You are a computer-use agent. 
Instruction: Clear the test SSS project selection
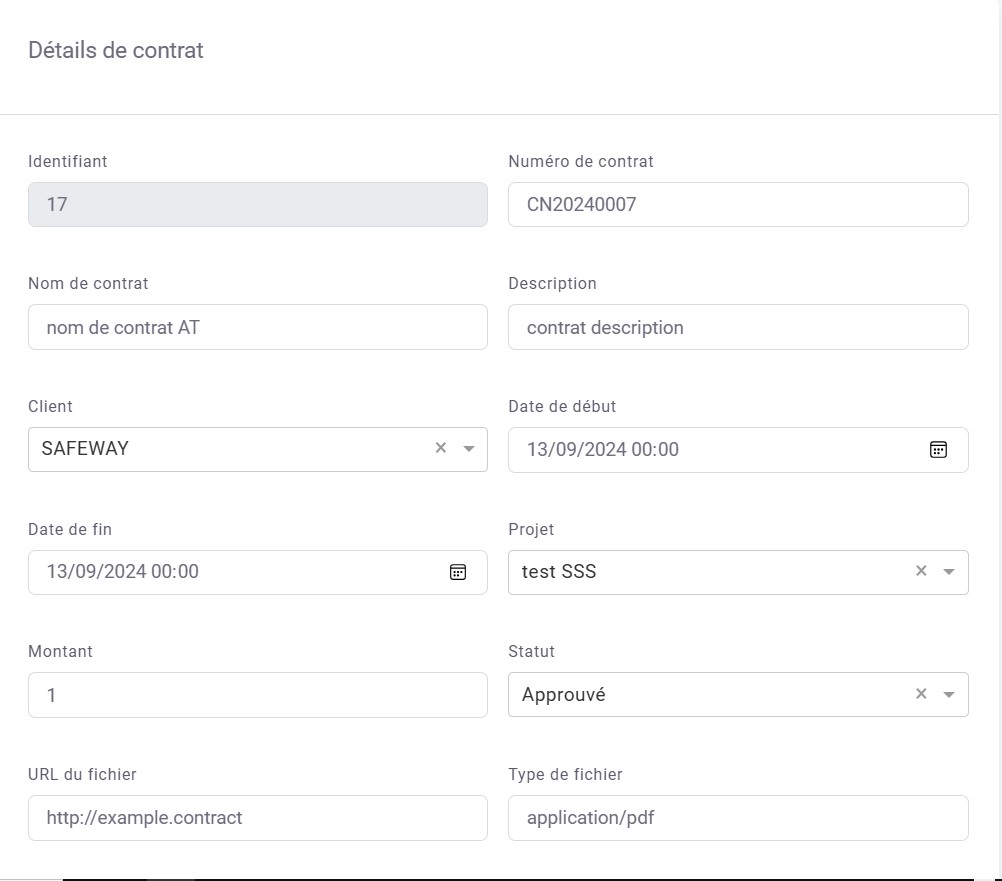click(x=921, y=571)
